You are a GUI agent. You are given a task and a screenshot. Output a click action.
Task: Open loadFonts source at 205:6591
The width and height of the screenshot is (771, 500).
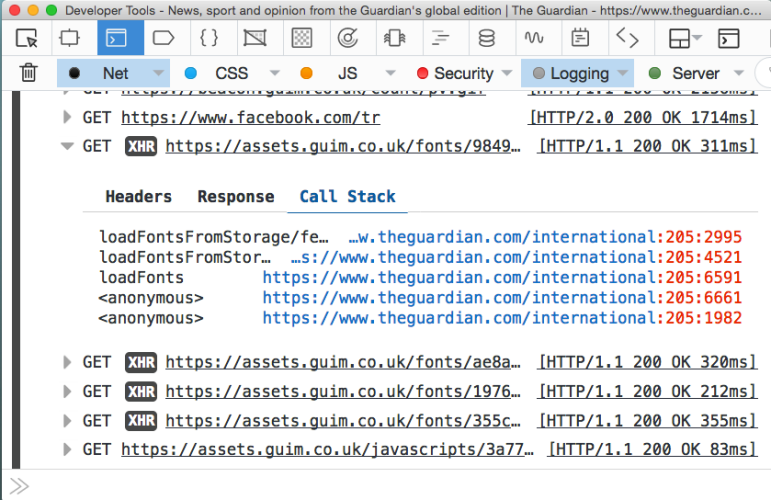502,277
